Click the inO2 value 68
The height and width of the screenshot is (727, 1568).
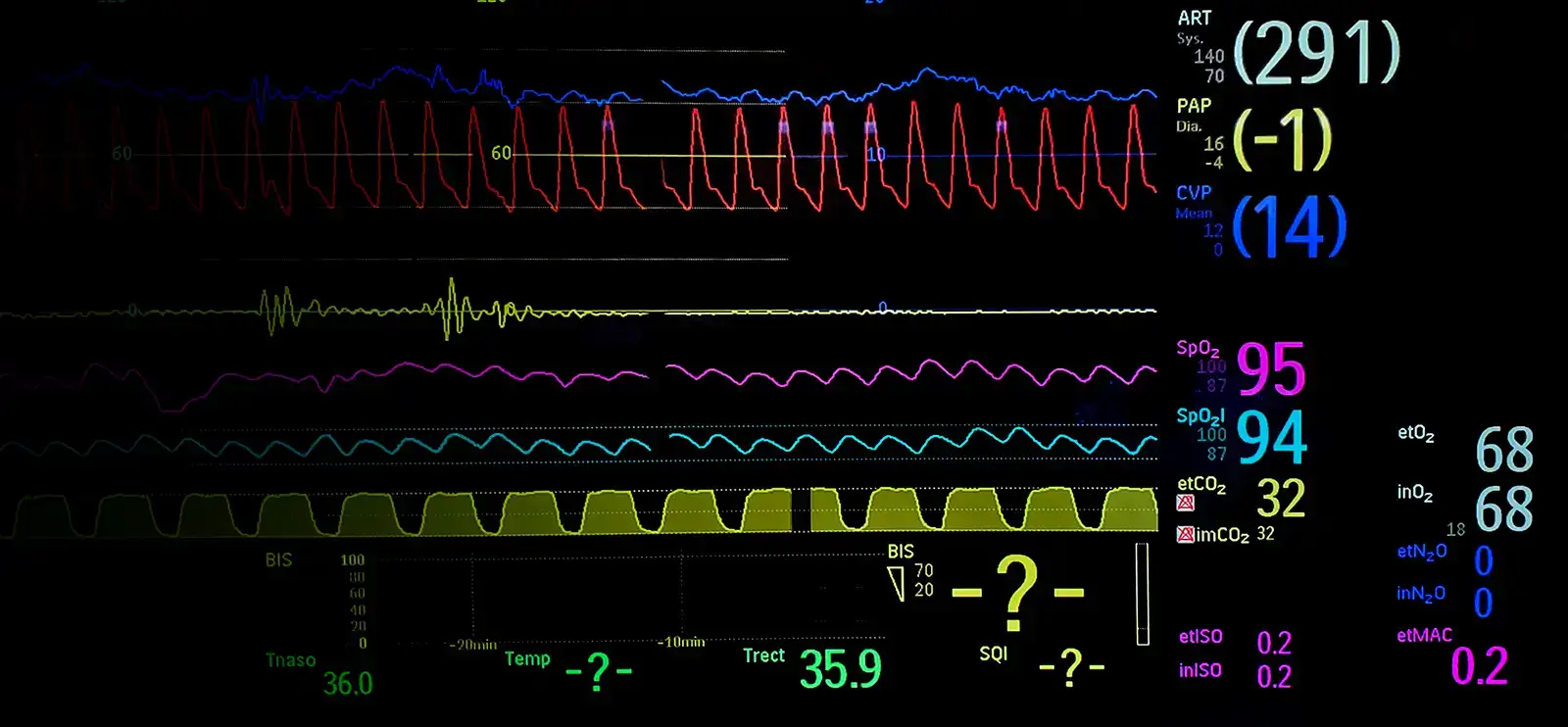pyautogui.click(x=1504, y=509)
